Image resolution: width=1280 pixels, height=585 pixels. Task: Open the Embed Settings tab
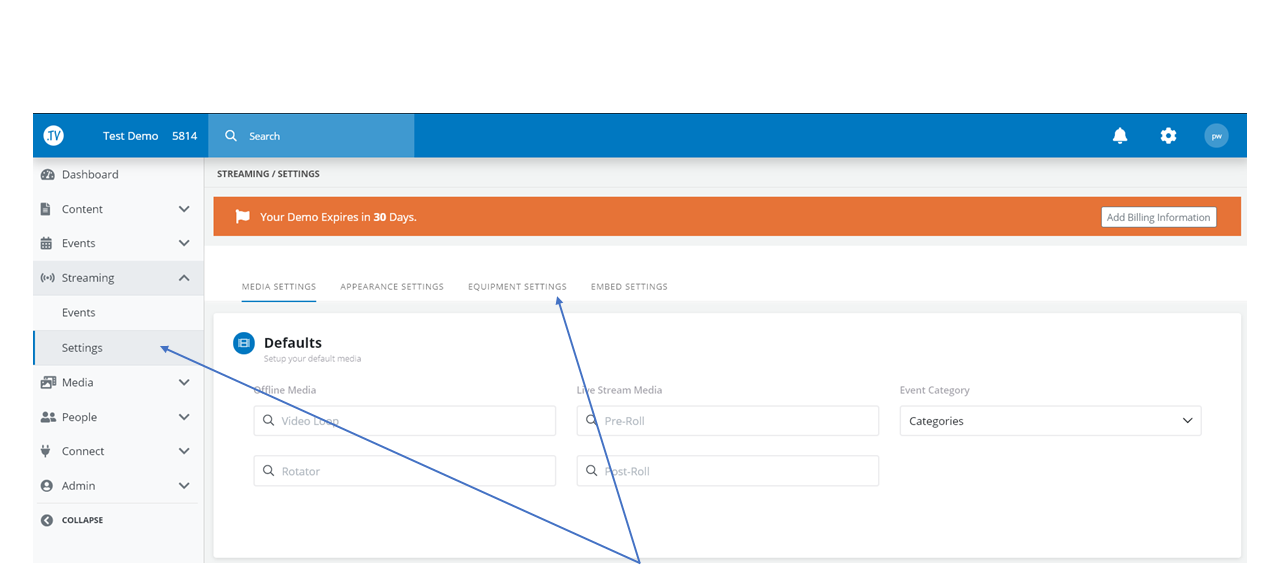pos(629,287)
